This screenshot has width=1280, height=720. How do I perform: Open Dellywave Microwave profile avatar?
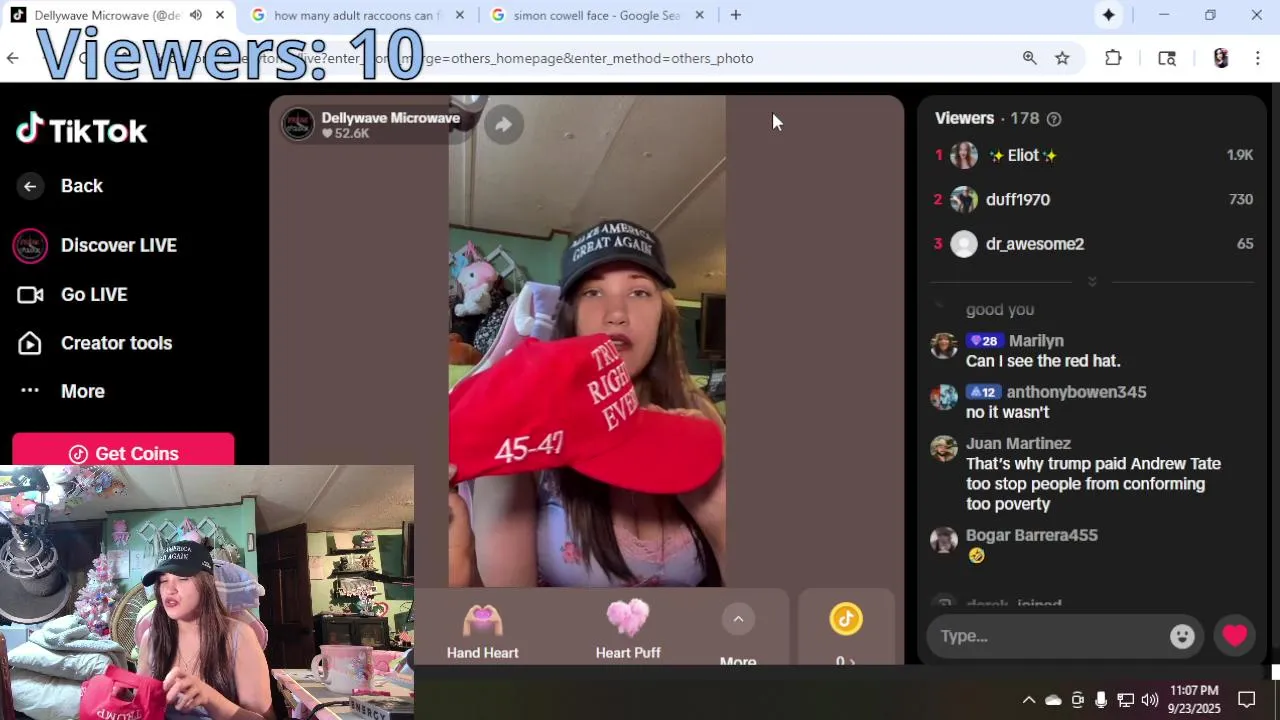297,124
